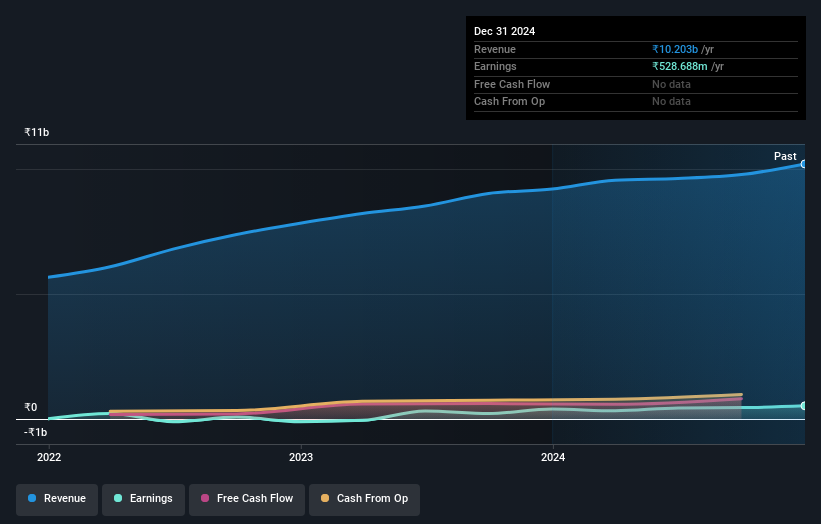821x524 pixels.
Task: Click the Earnings endpoint marker on the teal line
Action: [803, 406]
